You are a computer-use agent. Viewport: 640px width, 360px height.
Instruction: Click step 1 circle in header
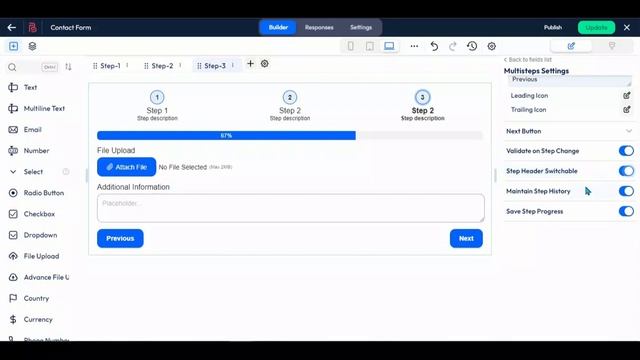tap(157, 97)
